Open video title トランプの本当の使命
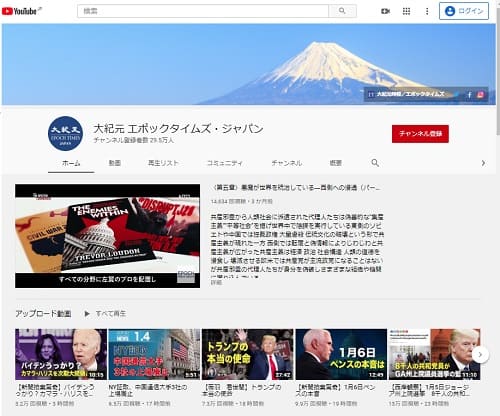The image size is (500, 416). tap(242, 390)
